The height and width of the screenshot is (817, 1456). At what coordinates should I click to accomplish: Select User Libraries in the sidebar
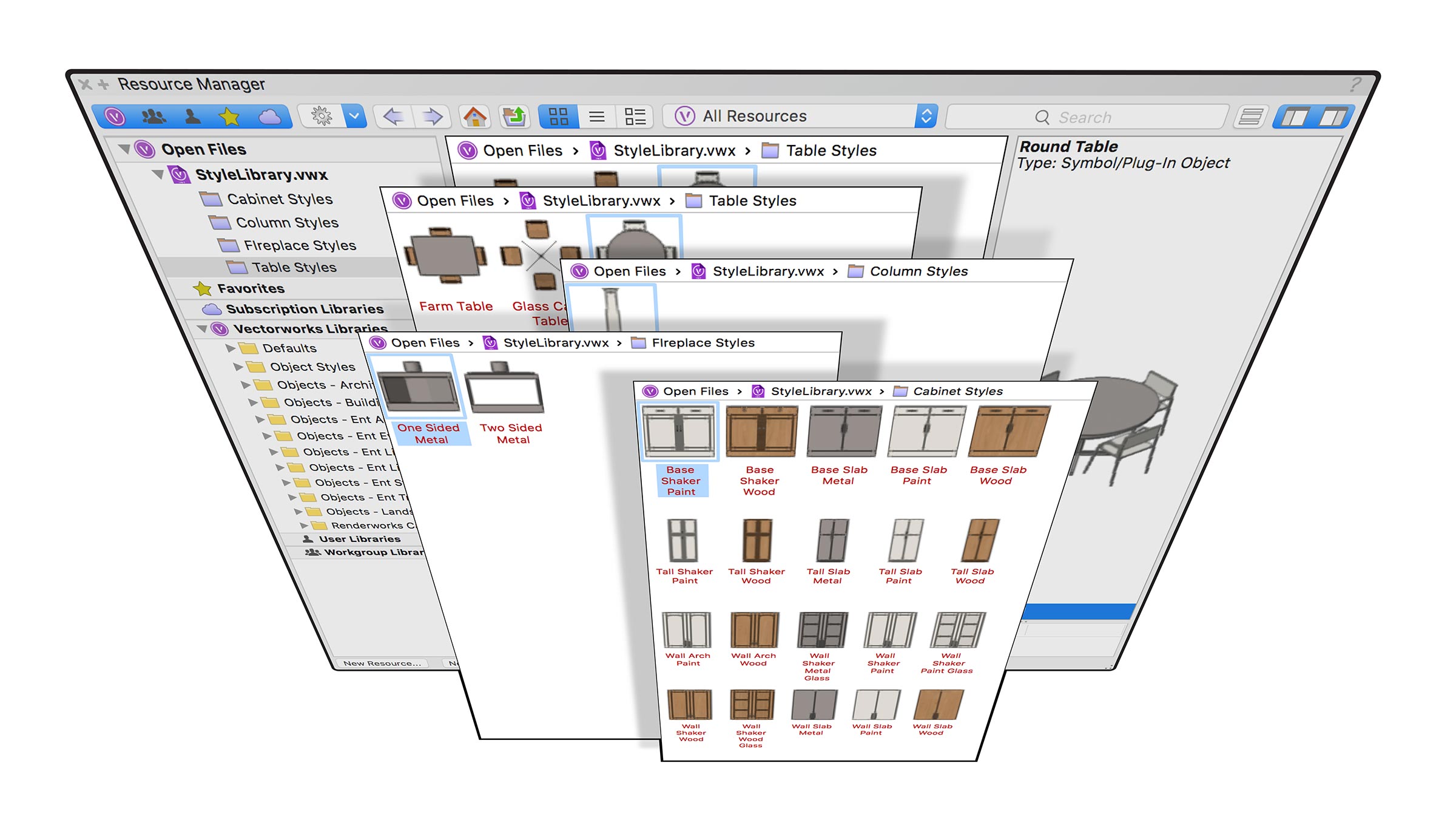[x=352, y=539]
